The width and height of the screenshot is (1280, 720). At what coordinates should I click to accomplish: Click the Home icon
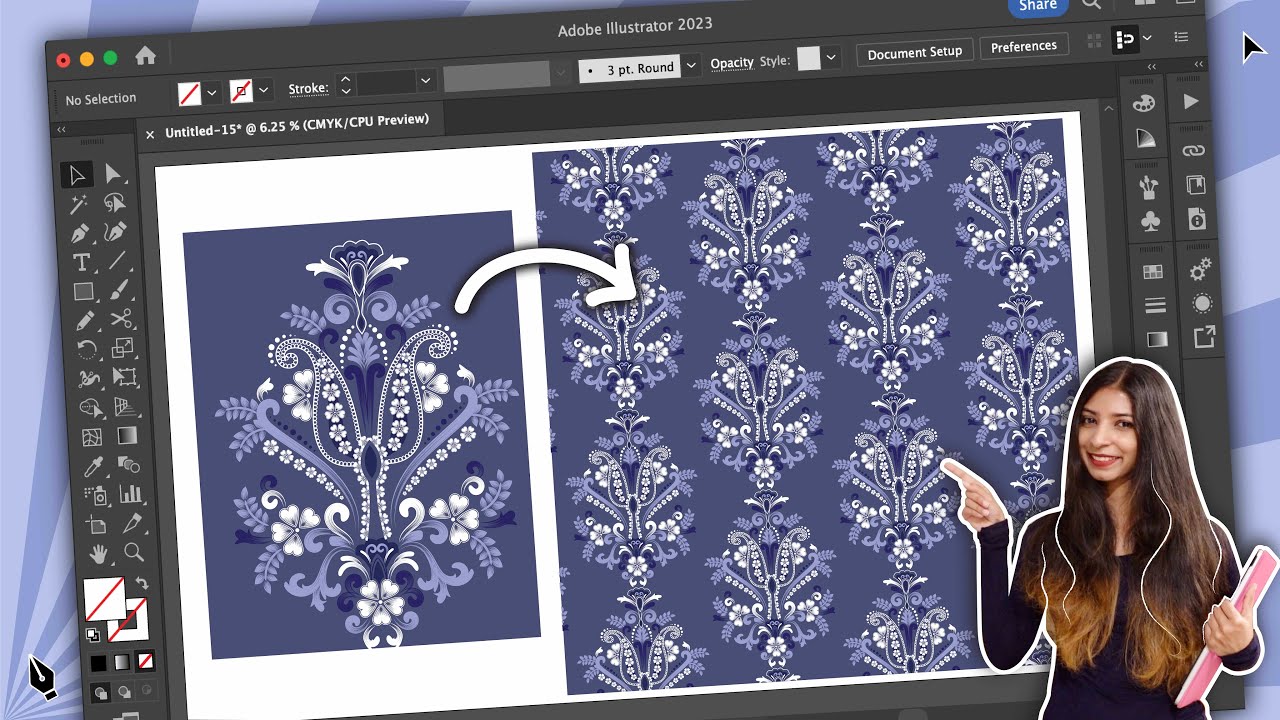145,56
